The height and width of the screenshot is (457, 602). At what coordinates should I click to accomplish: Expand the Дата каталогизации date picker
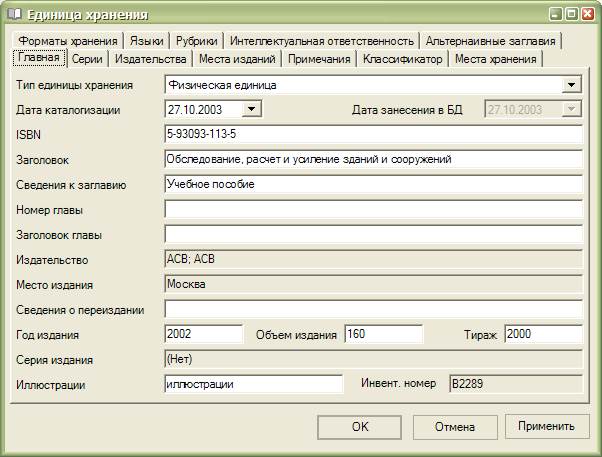[251, 109]
